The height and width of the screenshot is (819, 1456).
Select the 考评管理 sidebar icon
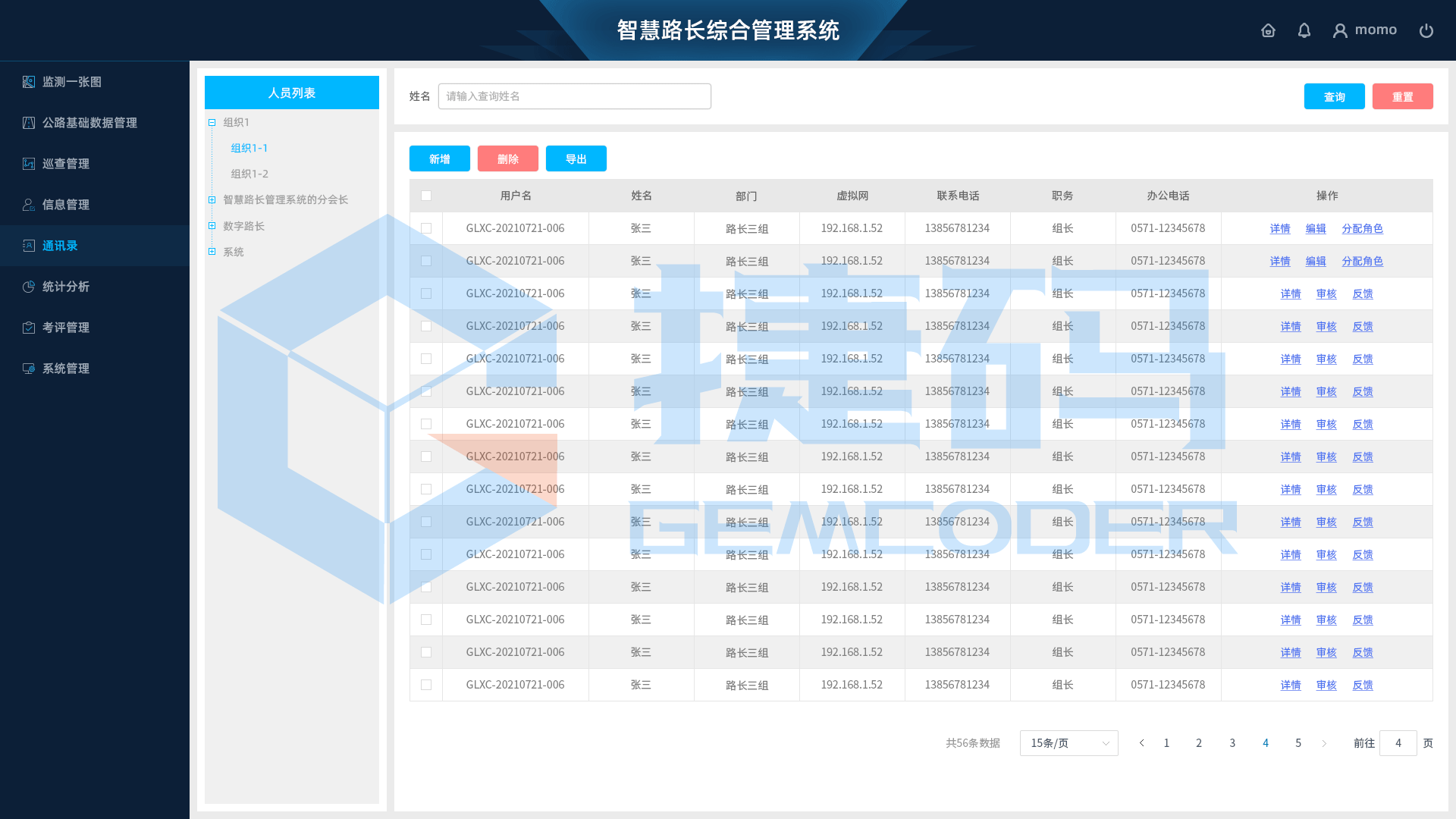(29, 328)
